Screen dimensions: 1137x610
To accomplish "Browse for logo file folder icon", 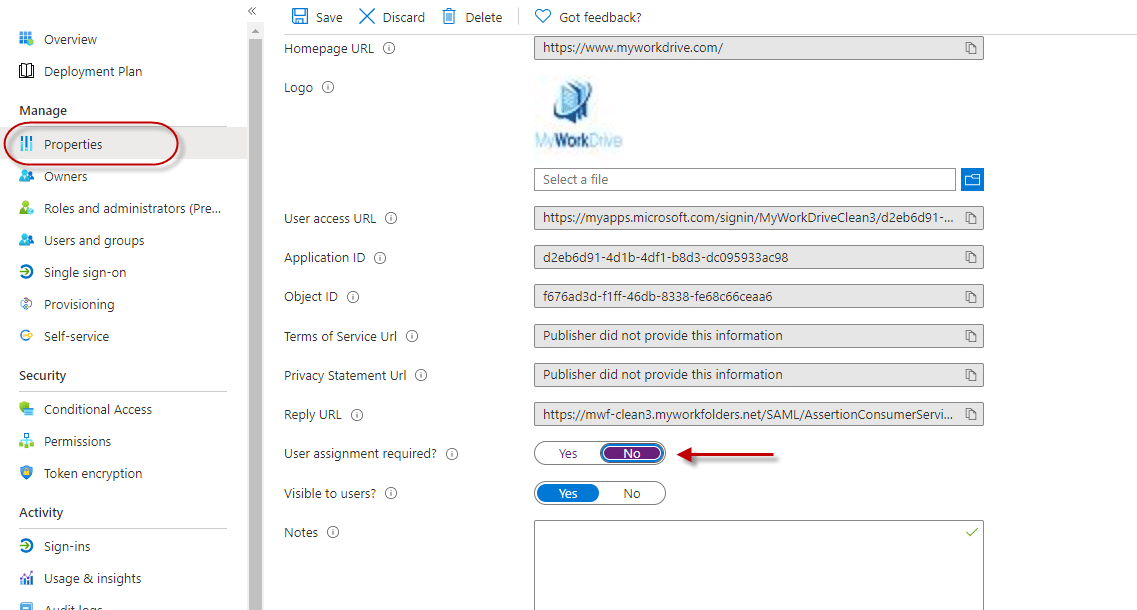I will pos(972,179).
